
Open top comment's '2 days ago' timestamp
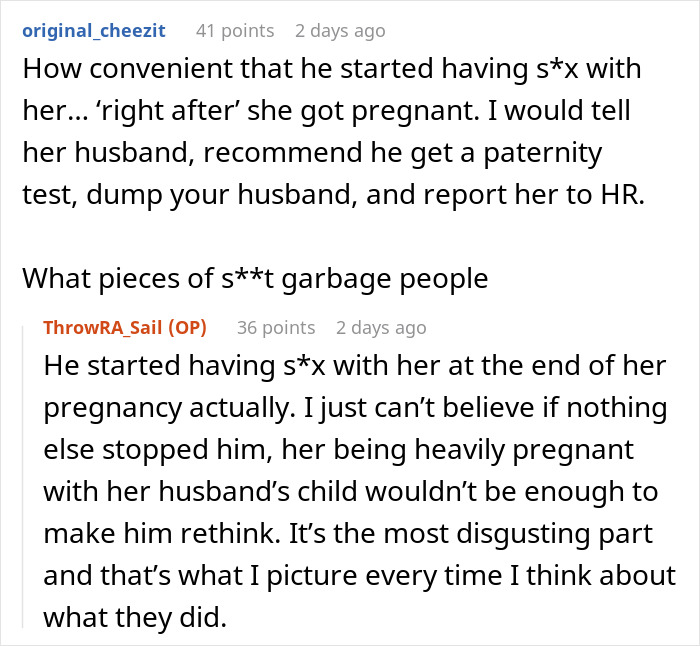coord(340,31)
